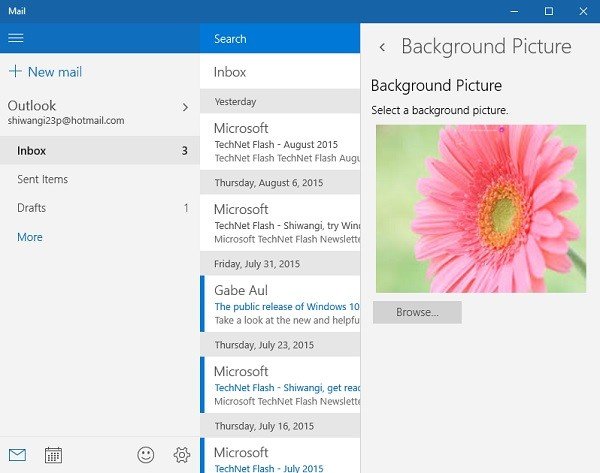Click the smiley feedback icon
The width and height of the screenshot is (600, 473).
pyautogui.click(x=146, y=455)
